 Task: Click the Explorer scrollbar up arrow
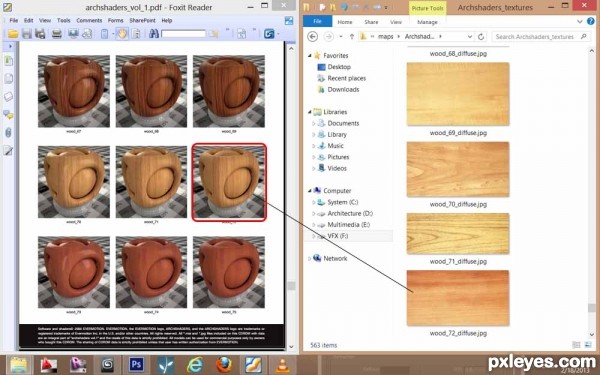click(592, 50)
